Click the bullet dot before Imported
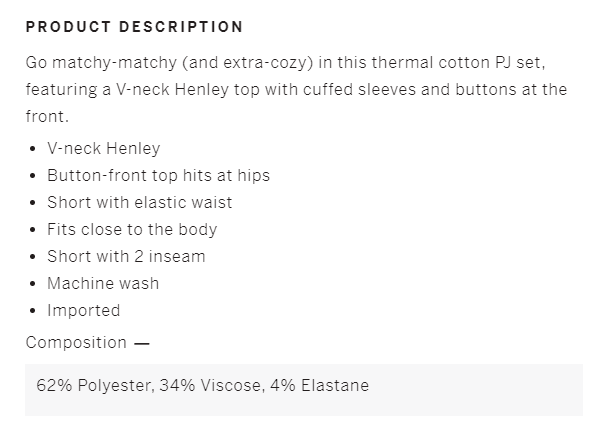594x432 pixels. (33, 311)
